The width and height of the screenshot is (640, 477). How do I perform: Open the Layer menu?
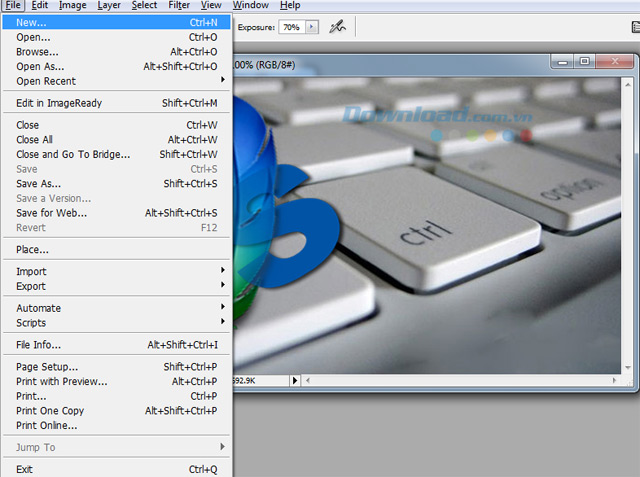pyautogui.click(x=109, y=5)
